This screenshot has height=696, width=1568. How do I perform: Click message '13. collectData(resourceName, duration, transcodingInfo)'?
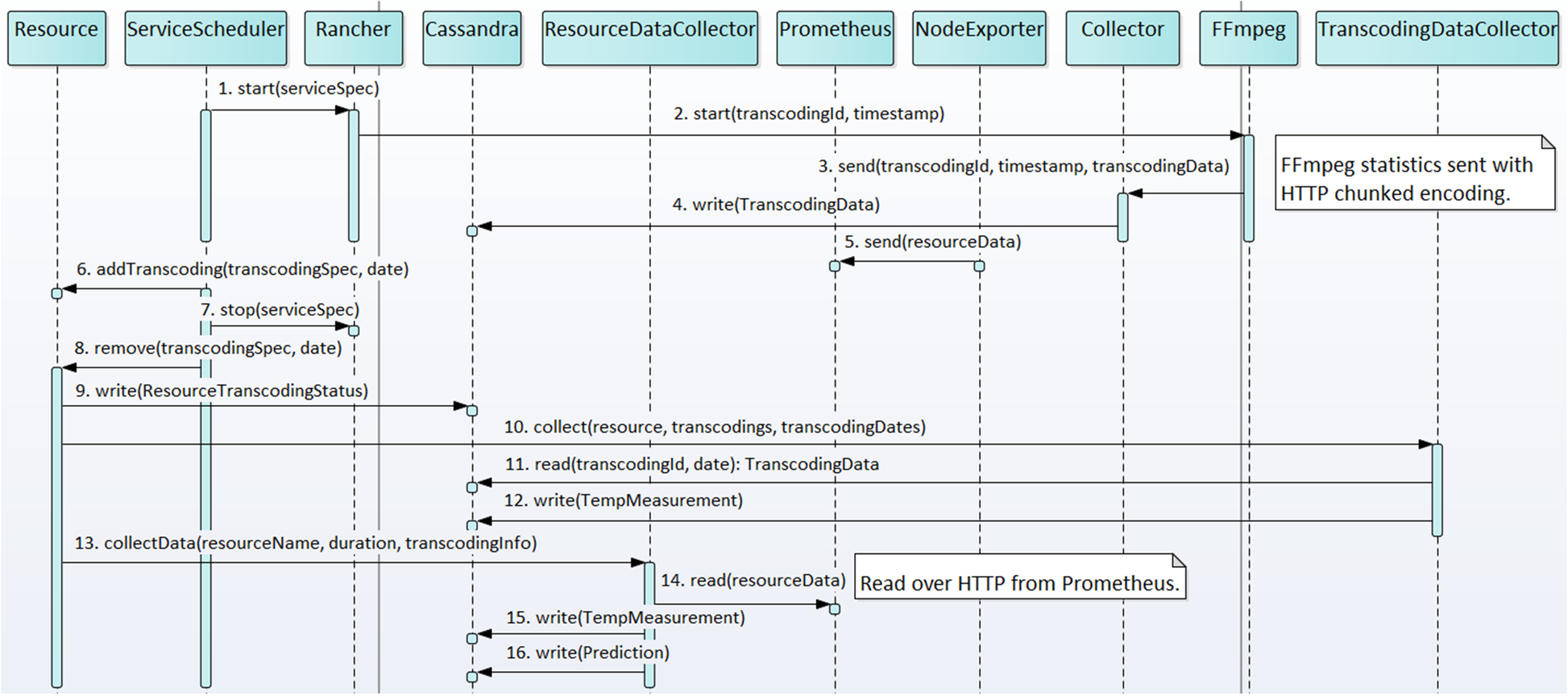305,543
